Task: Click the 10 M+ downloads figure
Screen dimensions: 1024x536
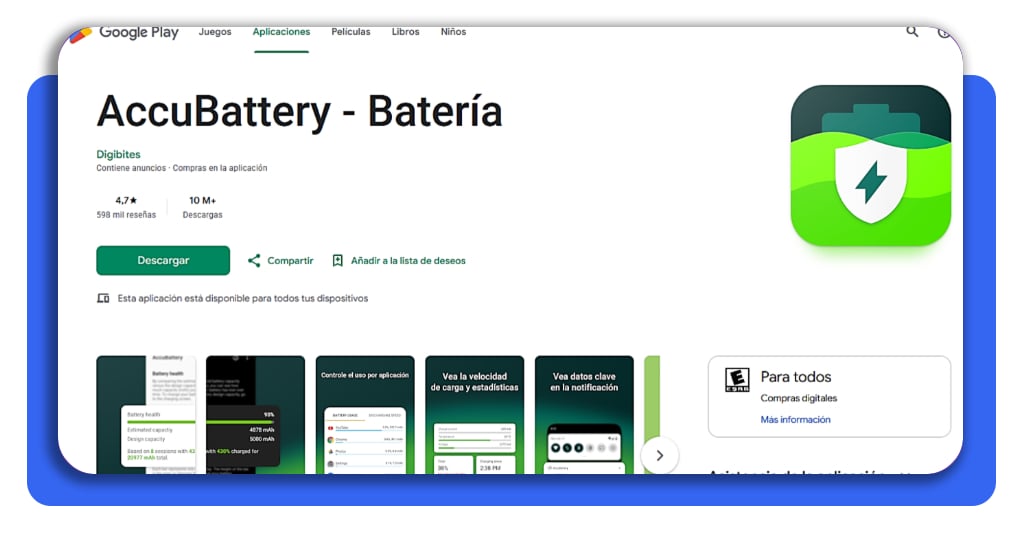Action: click(202, 200)
